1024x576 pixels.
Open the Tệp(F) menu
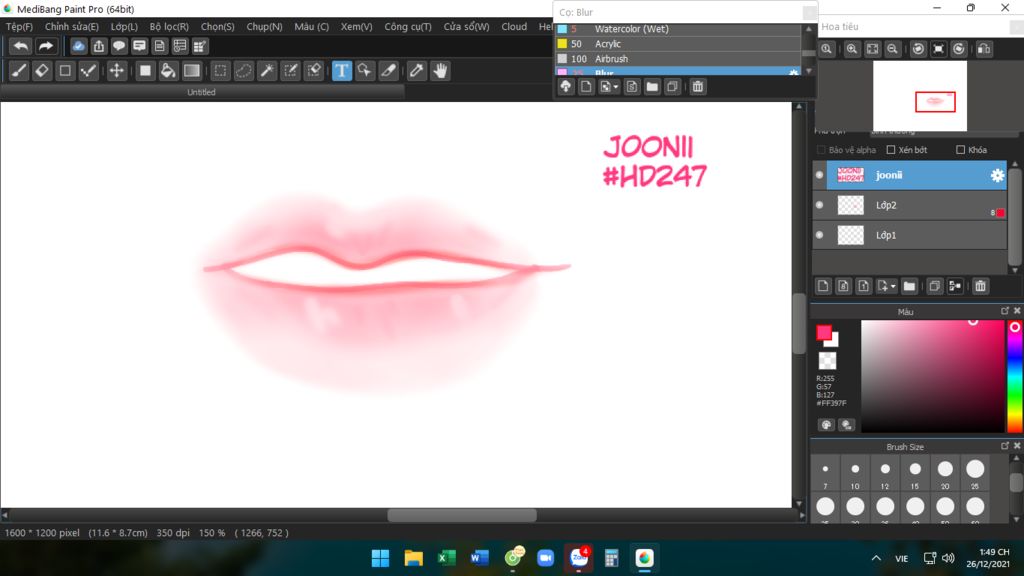[19, 27]
